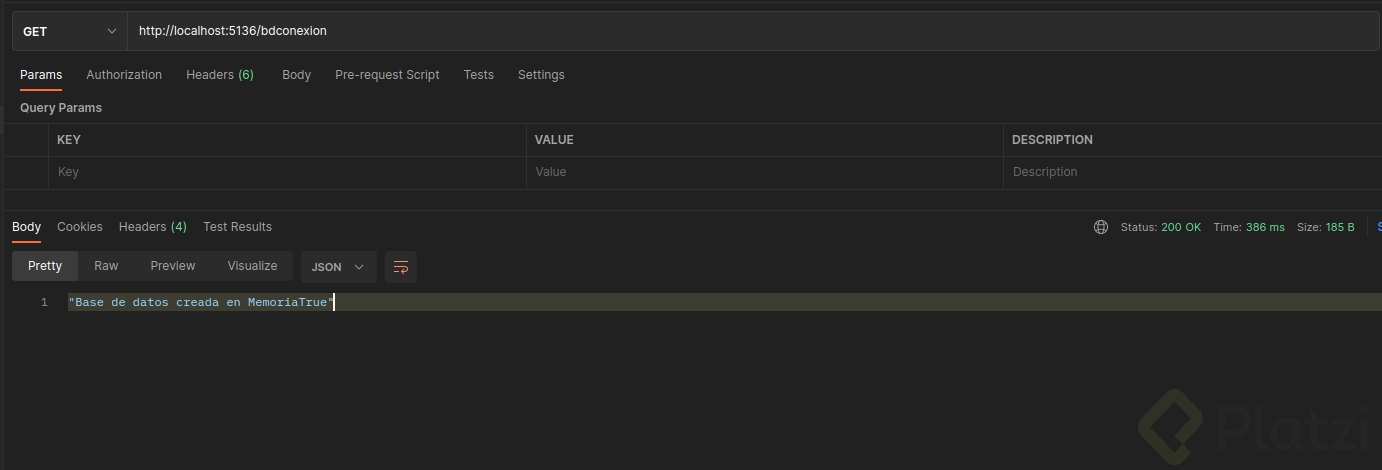Switch to the Authorization tab
This screenshot has height=470, width=1382.
(124, 75)
